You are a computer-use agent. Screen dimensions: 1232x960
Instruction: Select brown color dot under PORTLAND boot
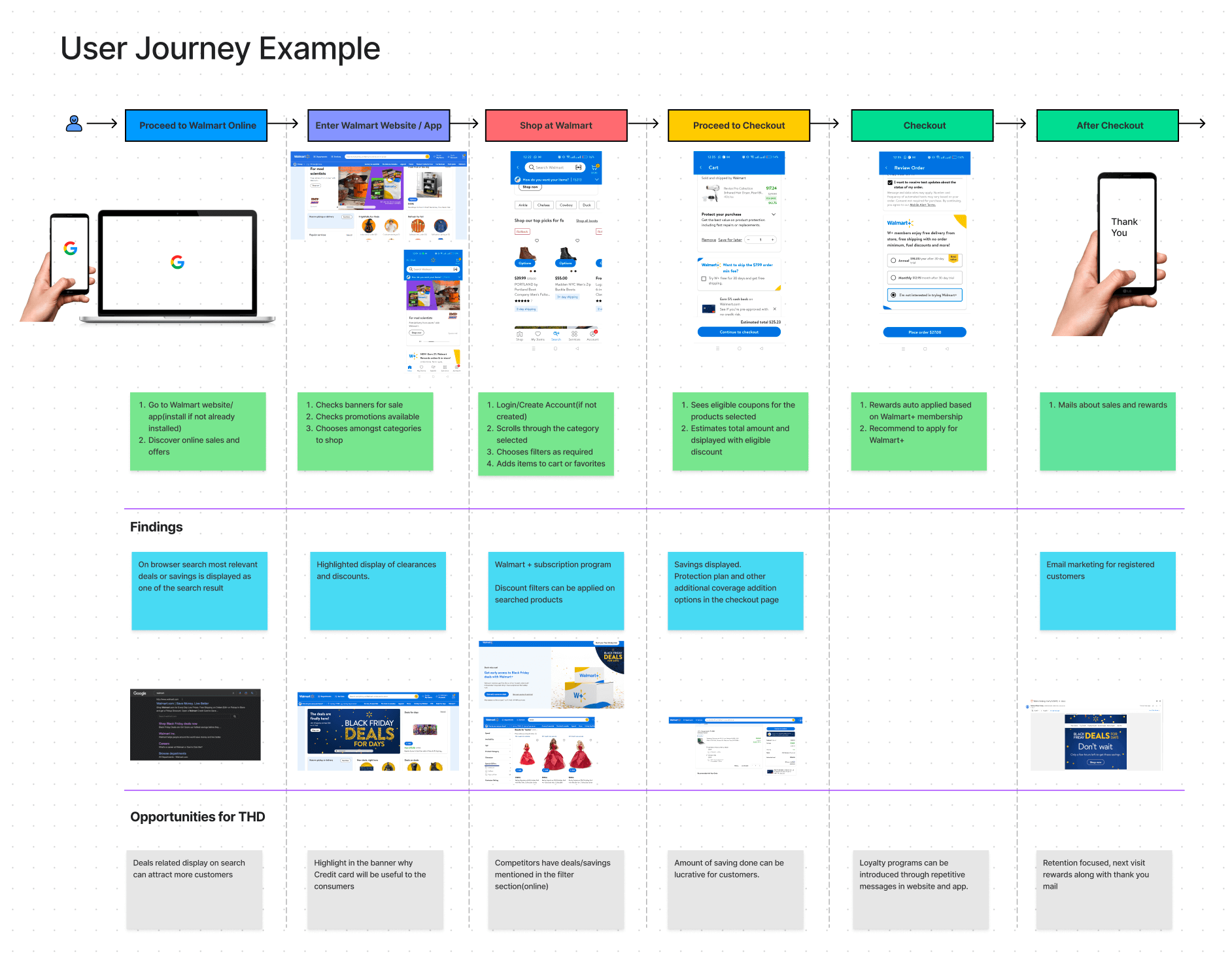tap(531, 271)
